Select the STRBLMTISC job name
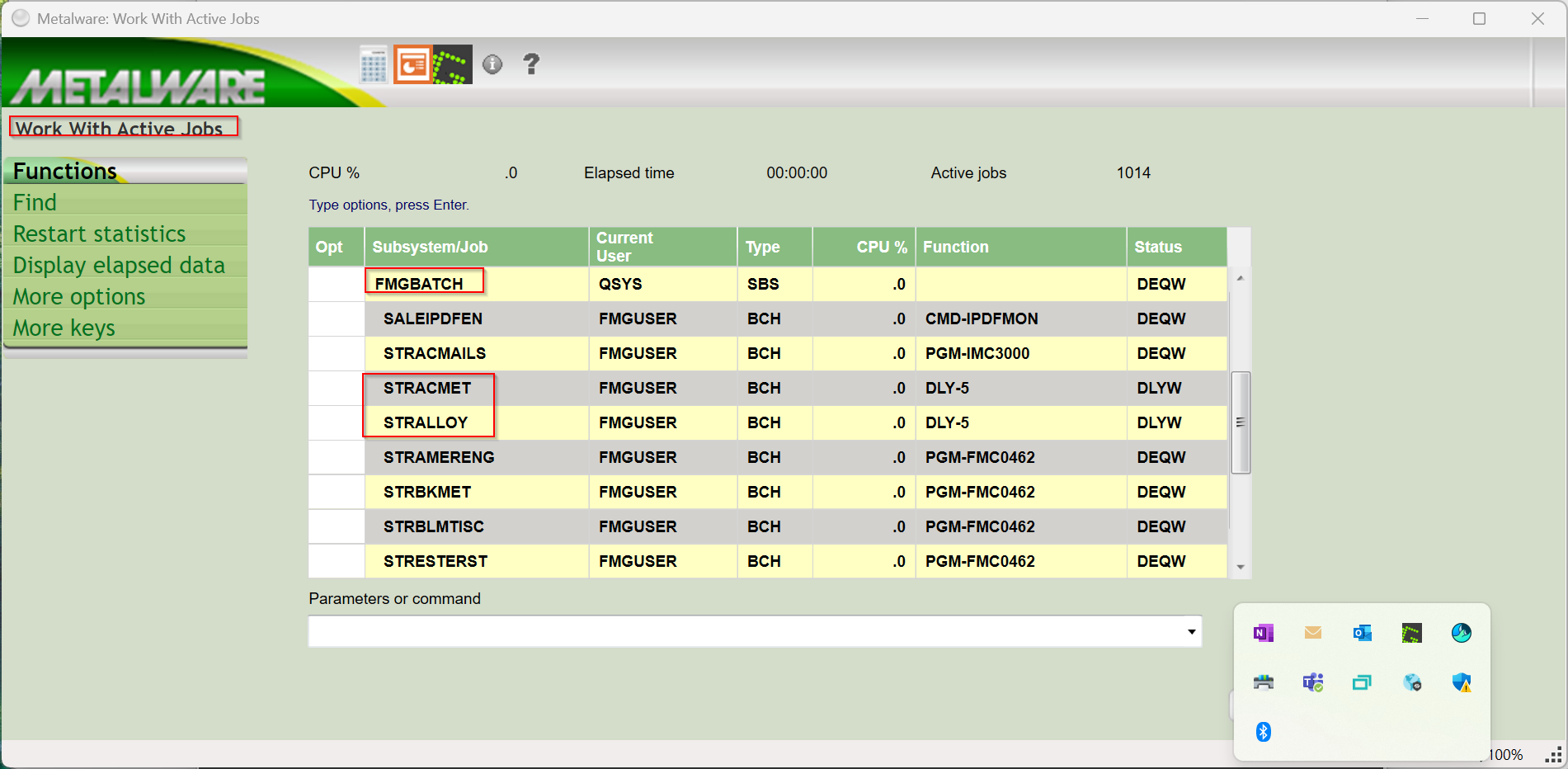Screen dimensions: 1568x769 pyautogui.click(x=434, y=526)
